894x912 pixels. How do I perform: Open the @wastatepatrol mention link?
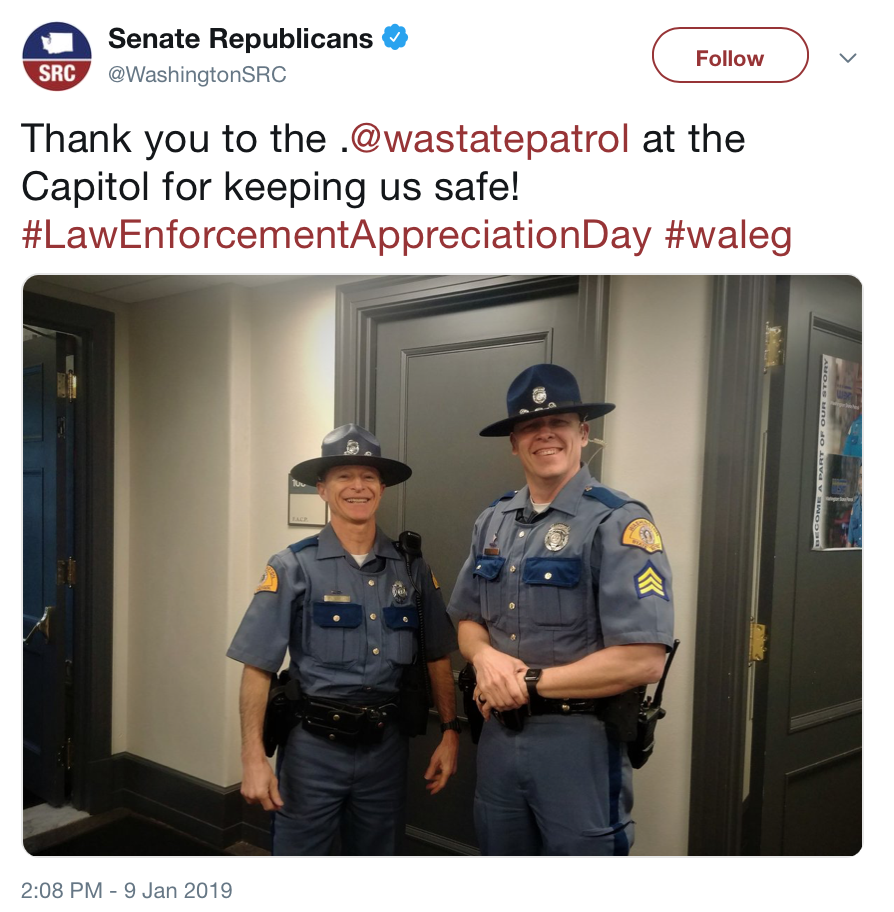coord(489,139)
